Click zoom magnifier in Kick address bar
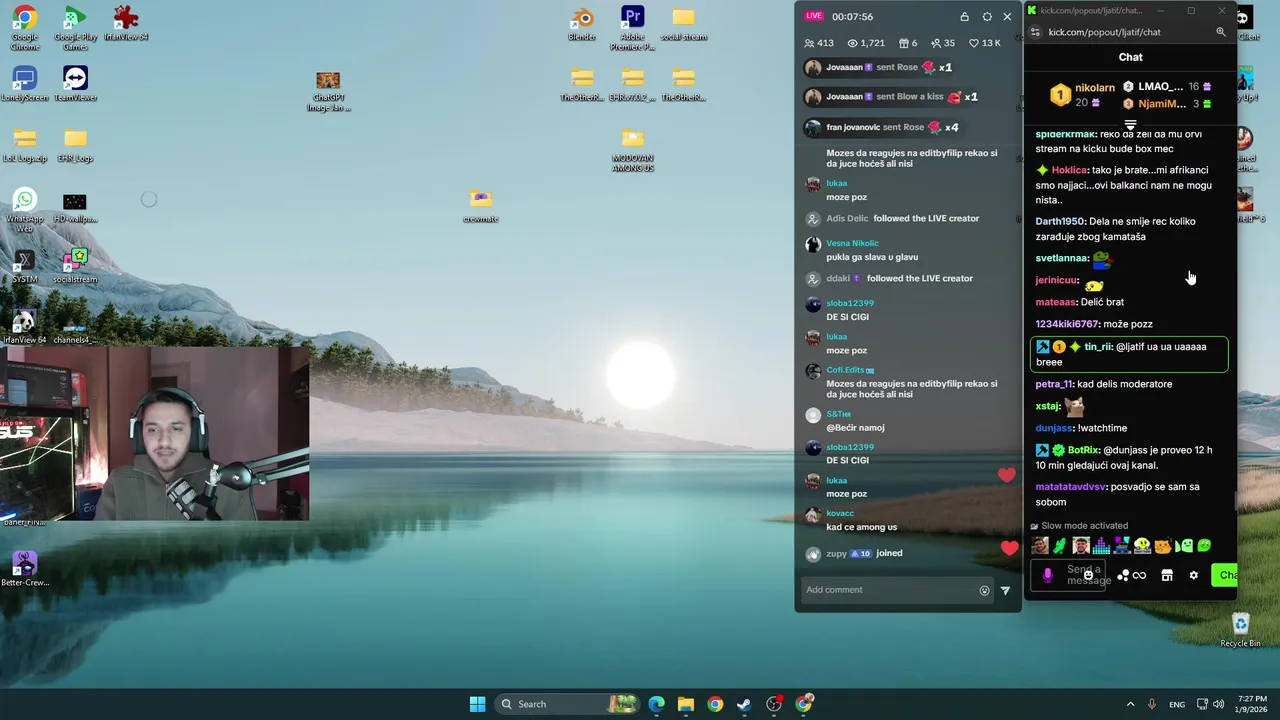This screenshot has width=1280, height=720. coord(1221,32)
